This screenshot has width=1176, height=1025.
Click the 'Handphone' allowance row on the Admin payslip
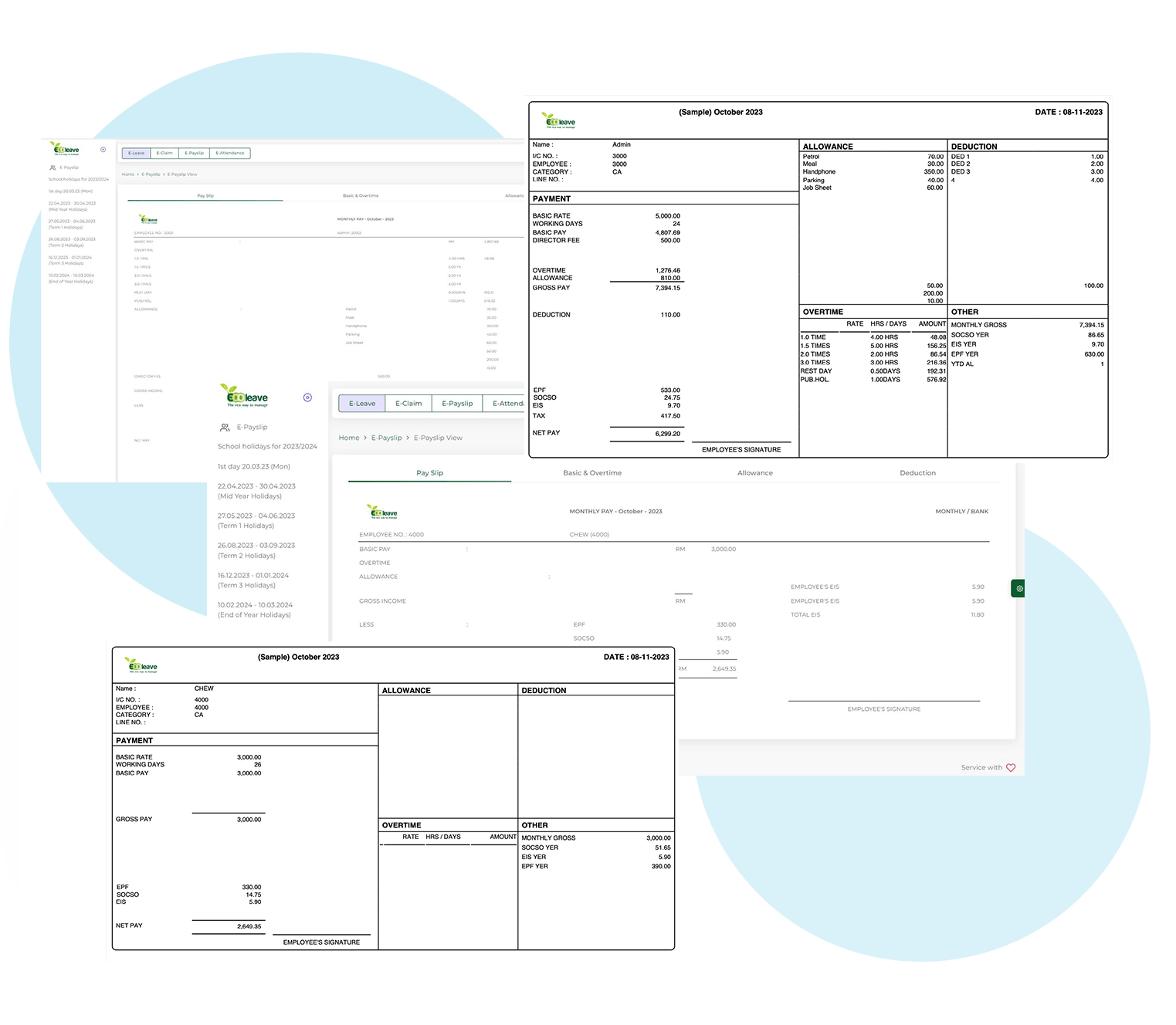pos(873,171)
